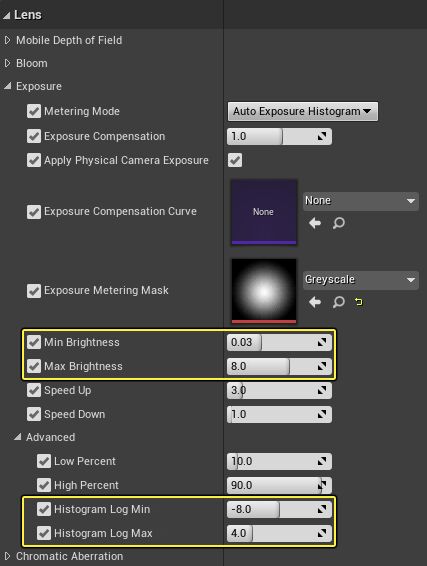Screen dimensions: 427x566
Task: Toggle Speed Up override checkbox
Action: coord(34,390)
